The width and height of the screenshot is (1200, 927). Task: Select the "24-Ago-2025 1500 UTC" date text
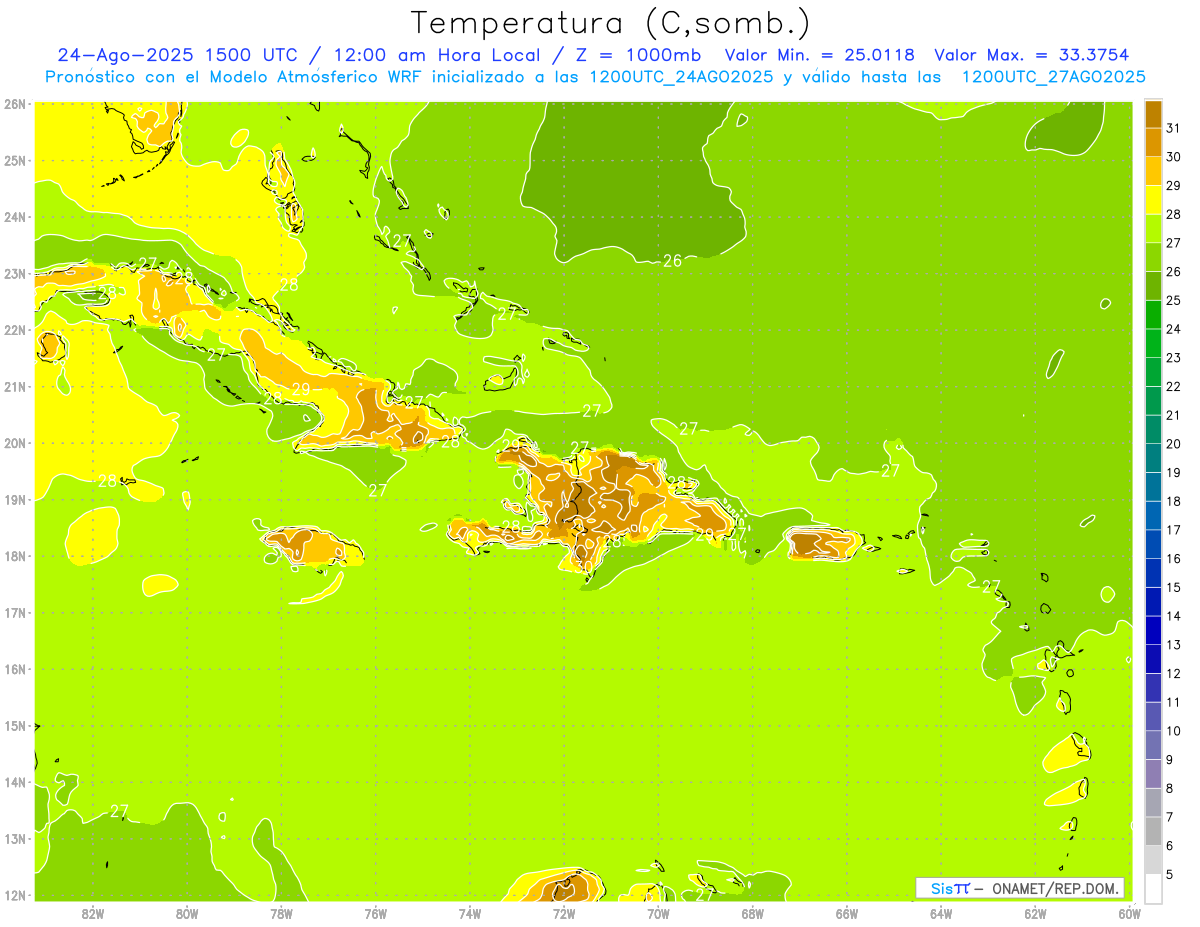coord(176,55)
